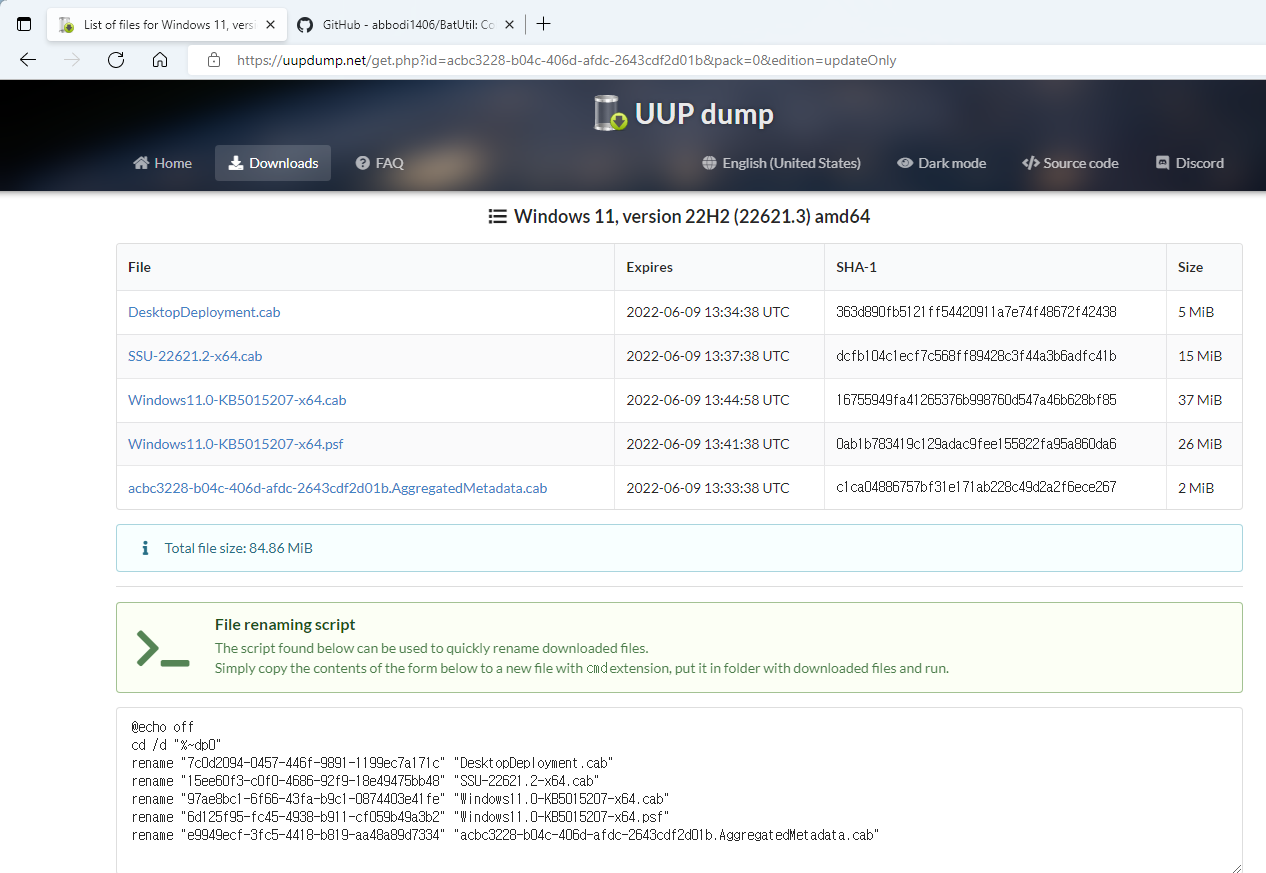
Task: Switch to the GitHub BatUtil tab
Action: point(405,24)
